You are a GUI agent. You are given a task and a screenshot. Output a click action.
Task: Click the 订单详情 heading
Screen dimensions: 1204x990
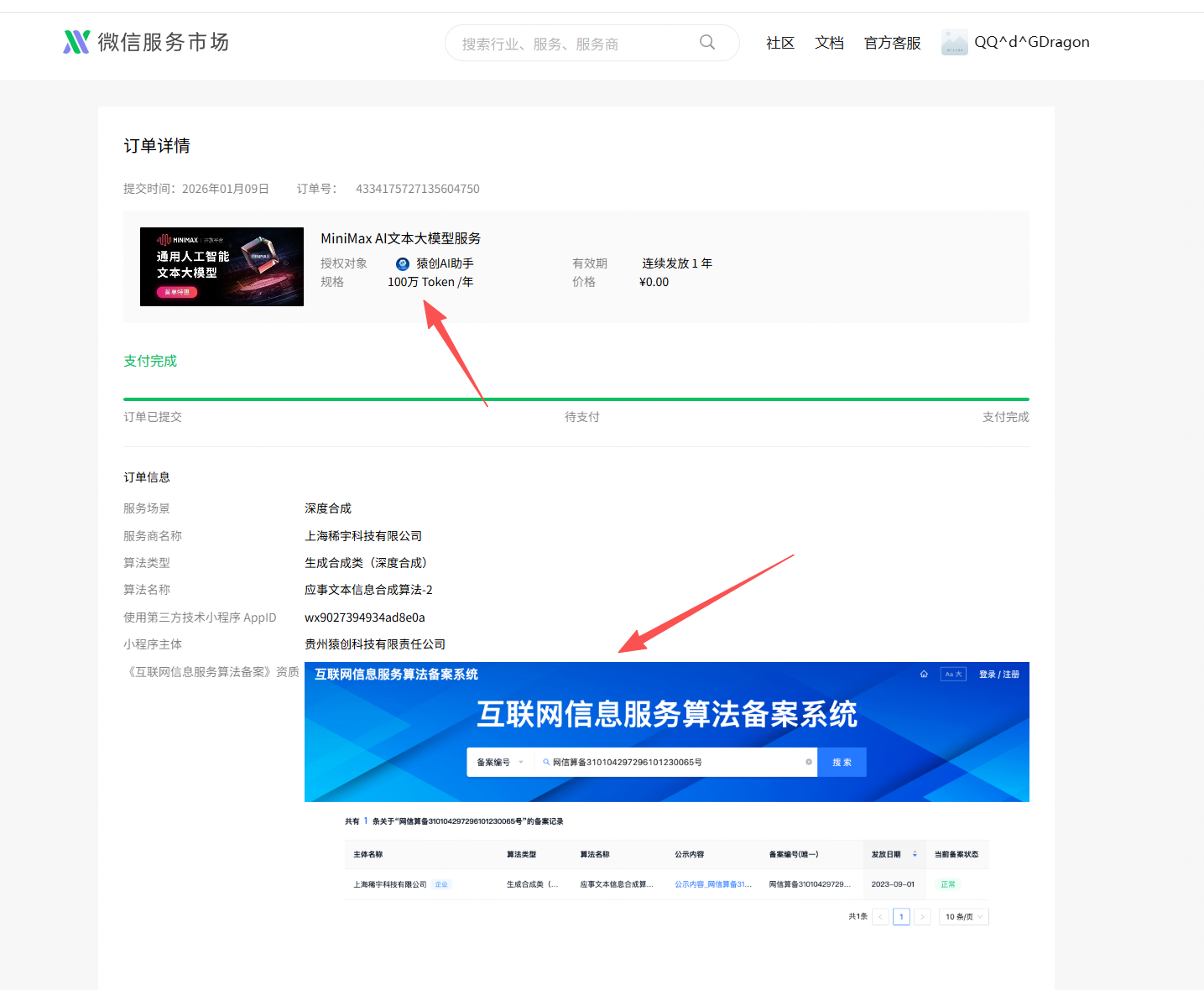(157, 146)
